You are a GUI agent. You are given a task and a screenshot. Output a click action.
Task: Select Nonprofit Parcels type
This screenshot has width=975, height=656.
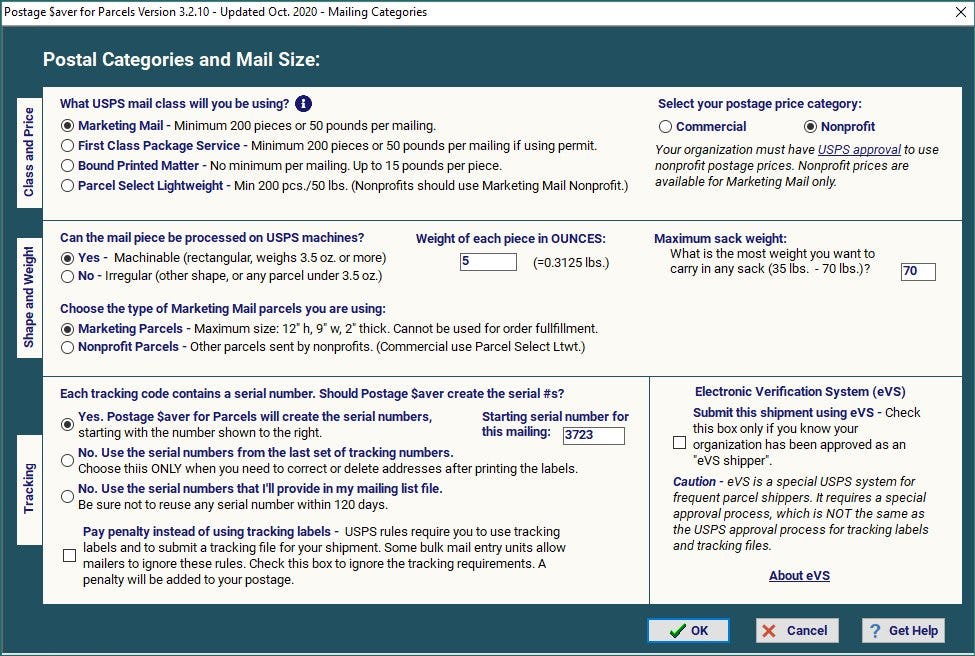(67, 348)
